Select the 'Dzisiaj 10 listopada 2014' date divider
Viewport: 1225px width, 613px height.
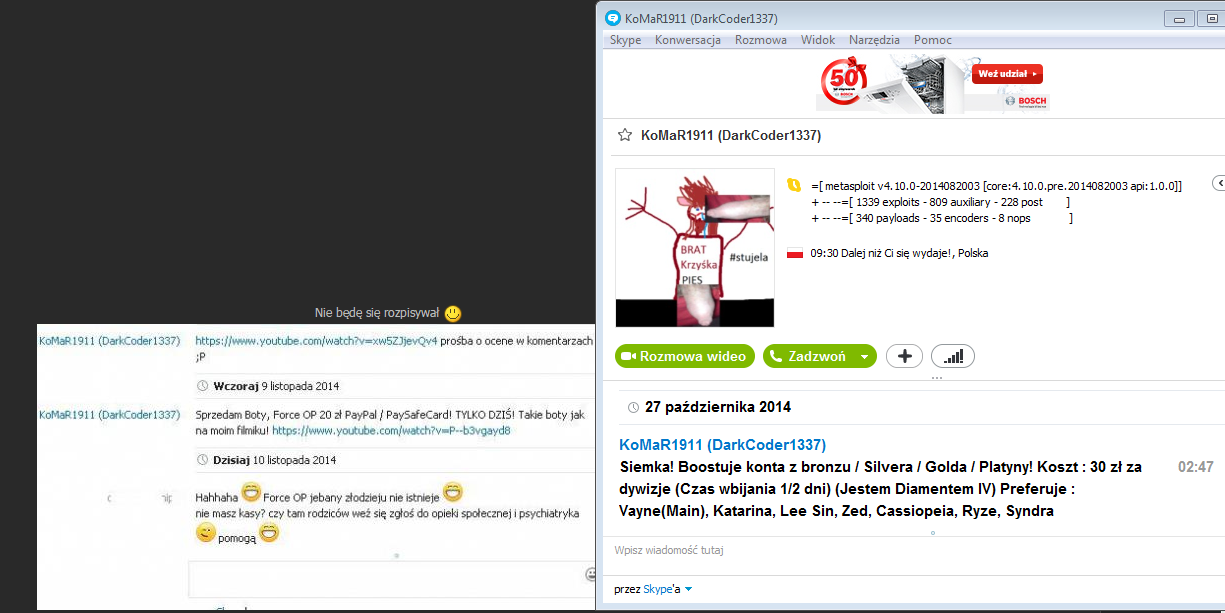tap(275, 460)
